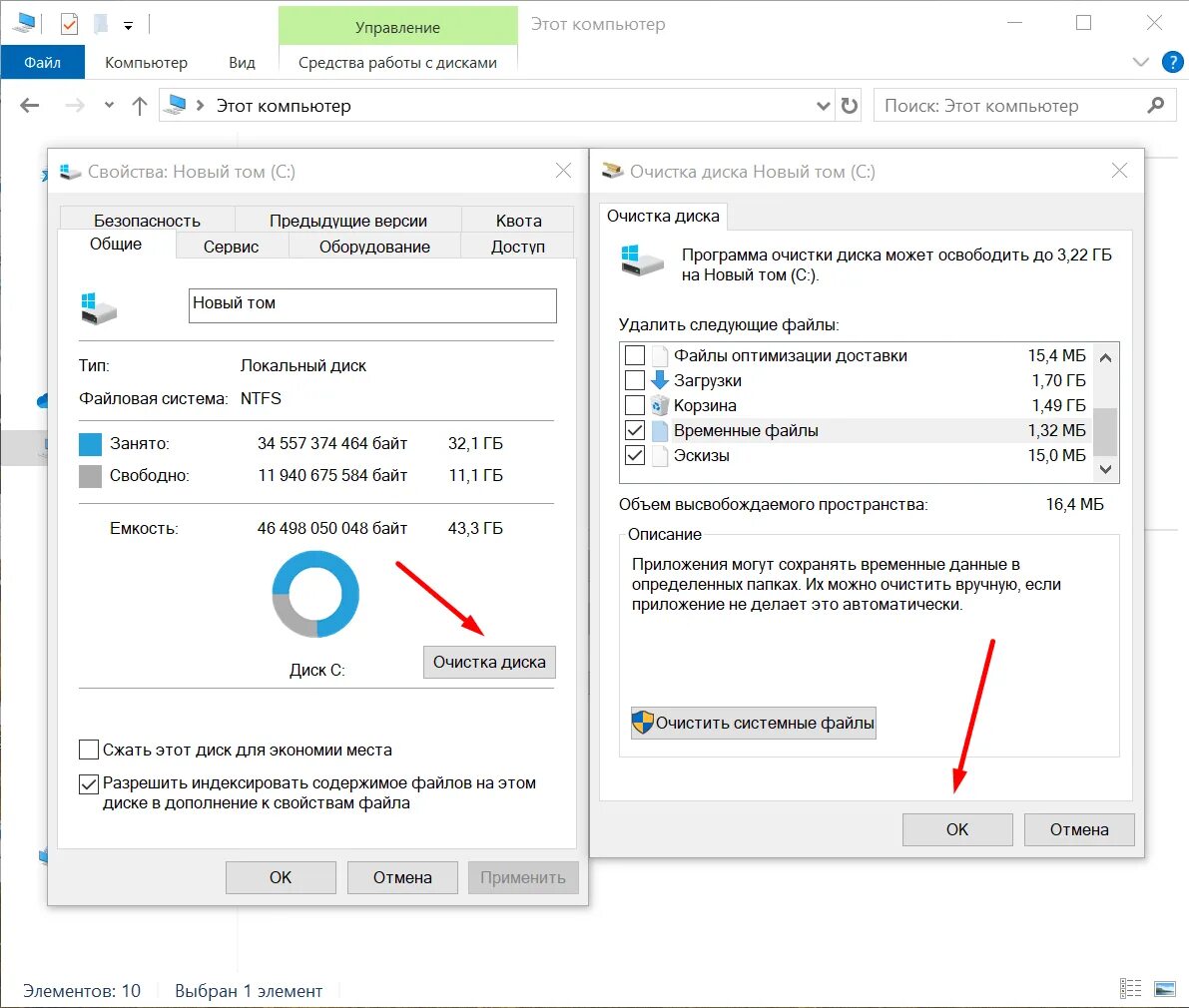Click Очистить системные файлы button

coord(753,723)
